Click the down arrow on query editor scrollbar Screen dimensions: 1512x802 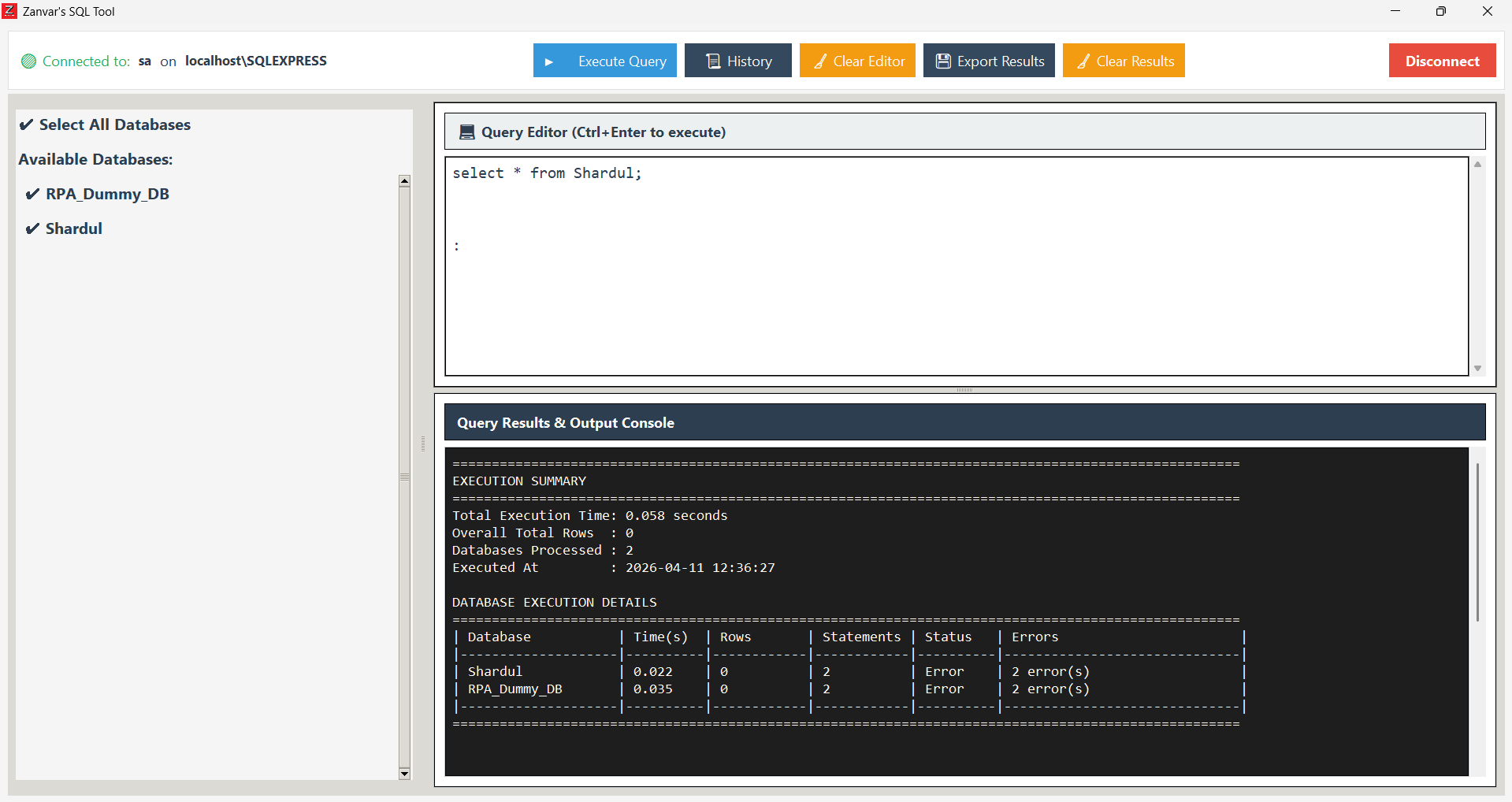pos(1478,367)
